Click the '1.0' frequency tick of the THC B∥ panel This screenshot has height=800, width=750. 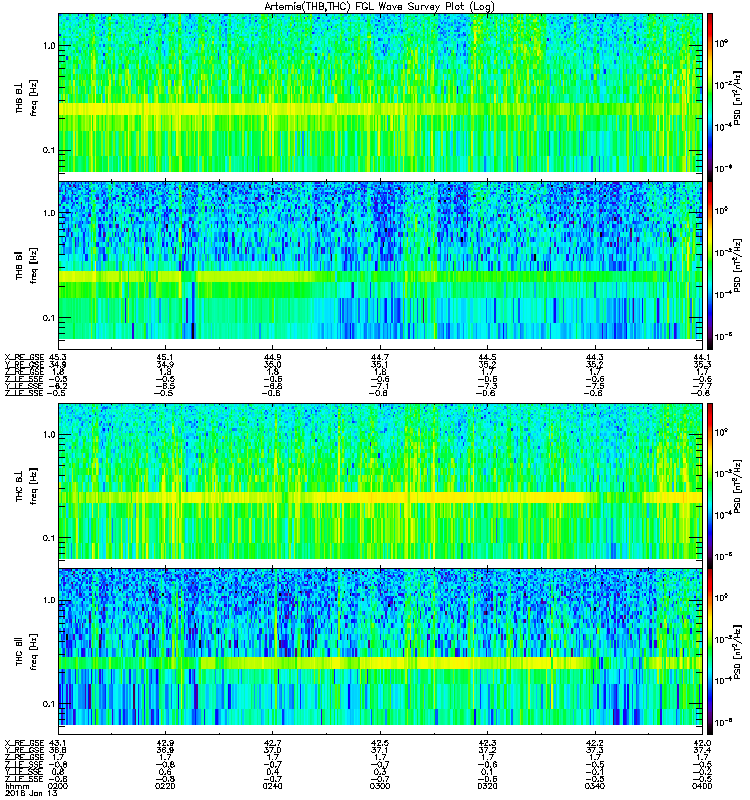point(49,600)
